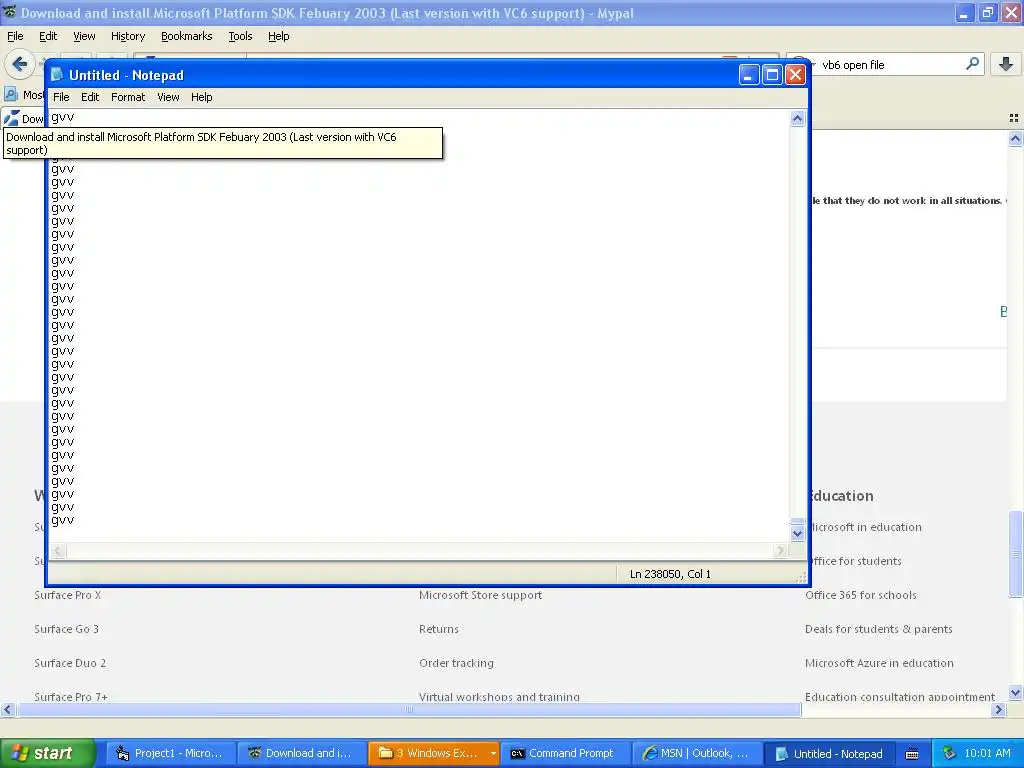Open the Surface Pro X link
Screen dimensions: 1024x768
pyautogui.click(x=67, y=595)
